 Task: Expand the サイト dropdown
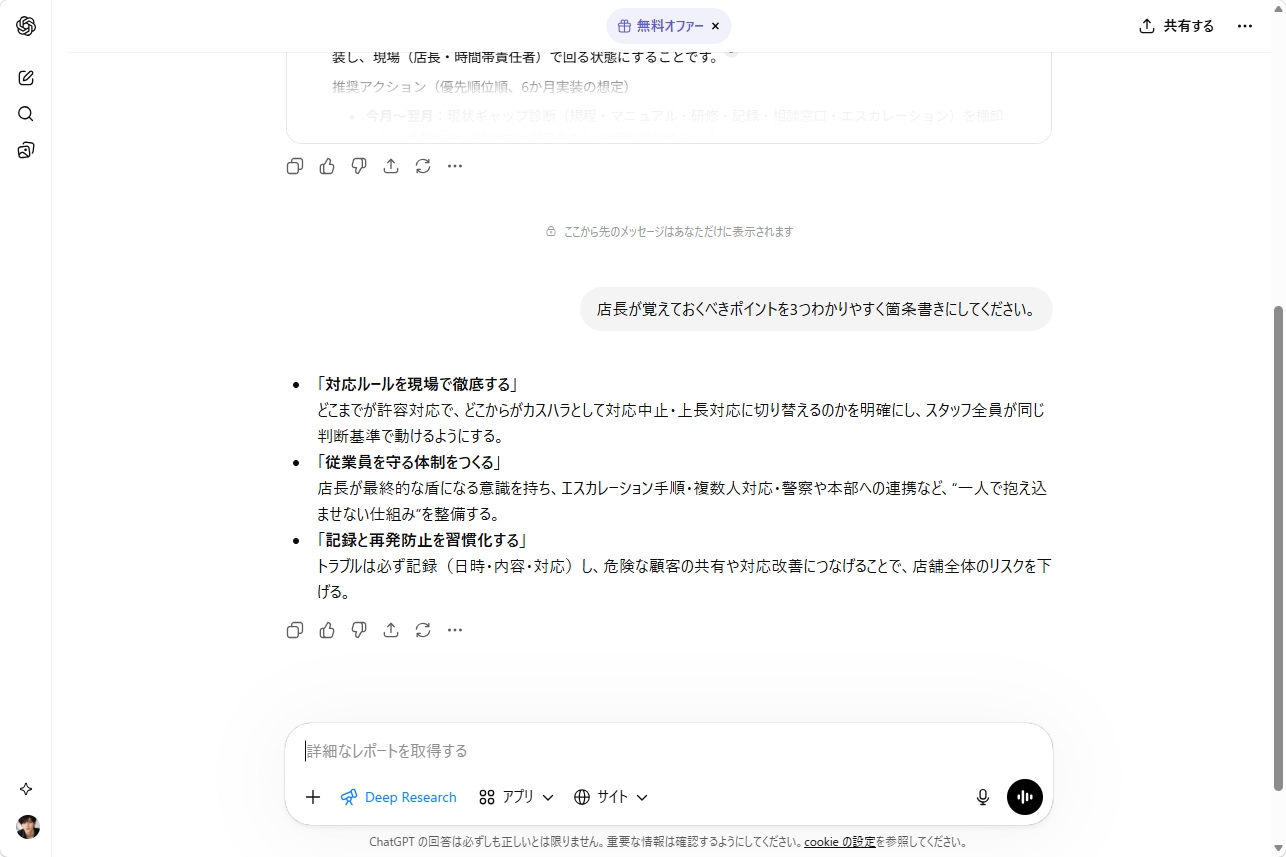(611, 797)
